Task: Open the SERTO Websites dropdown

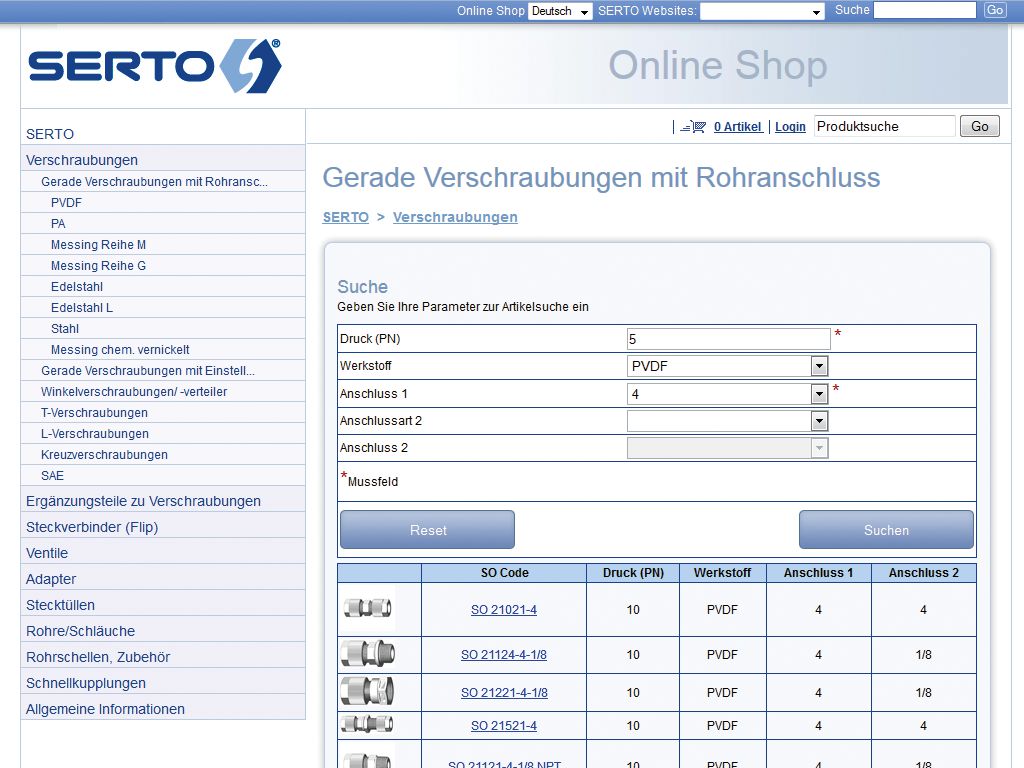Action: [761, 11]
